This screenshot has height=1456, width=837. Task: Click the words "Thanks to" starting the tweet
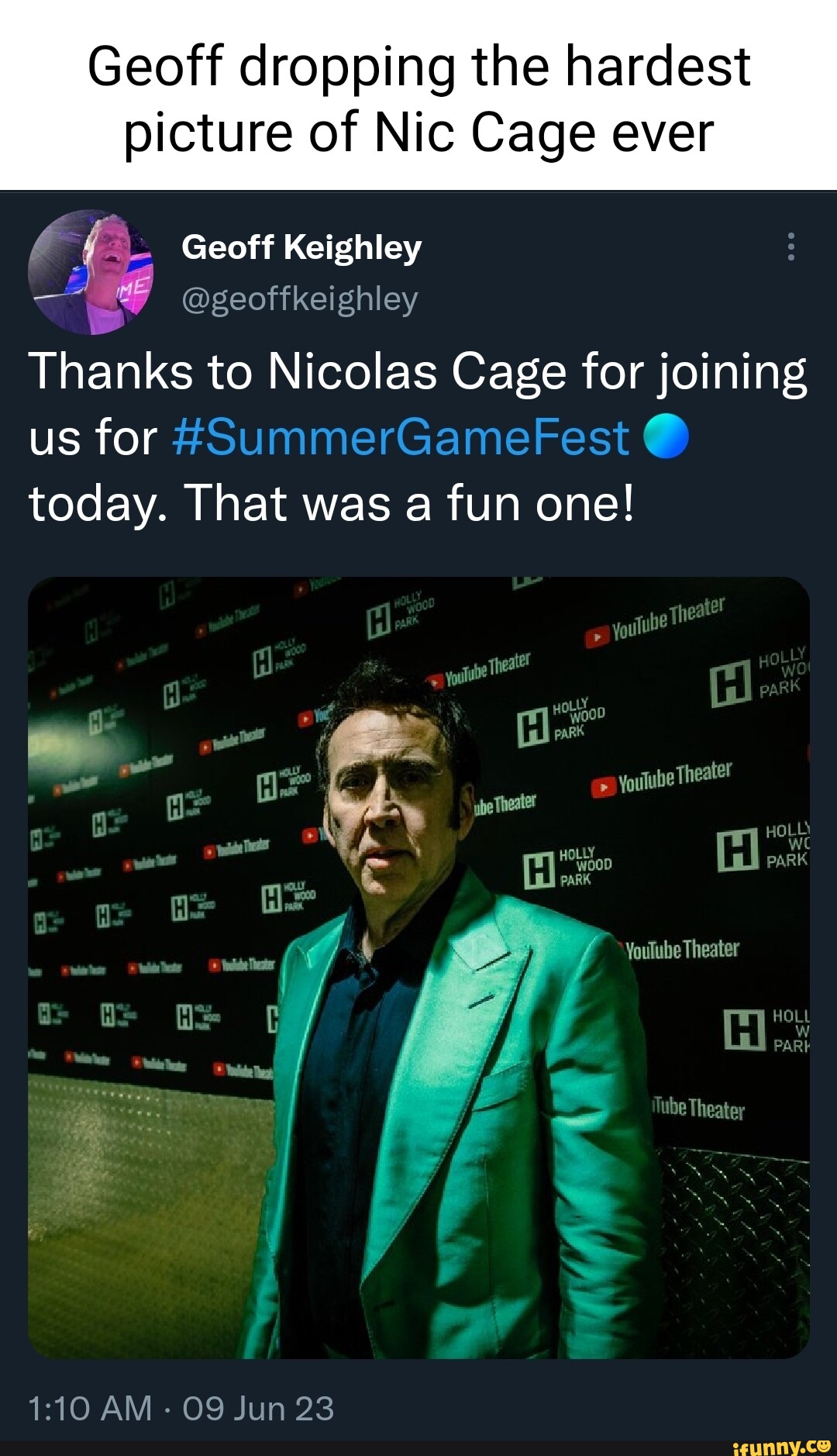click(x=140, y=371)
